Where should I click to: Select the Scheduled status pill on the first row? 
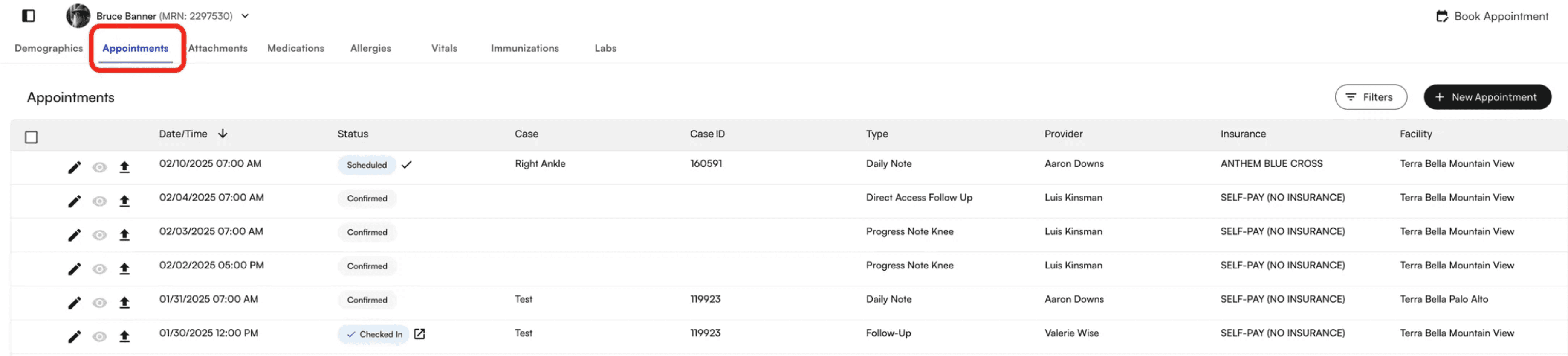coord(367,165)
